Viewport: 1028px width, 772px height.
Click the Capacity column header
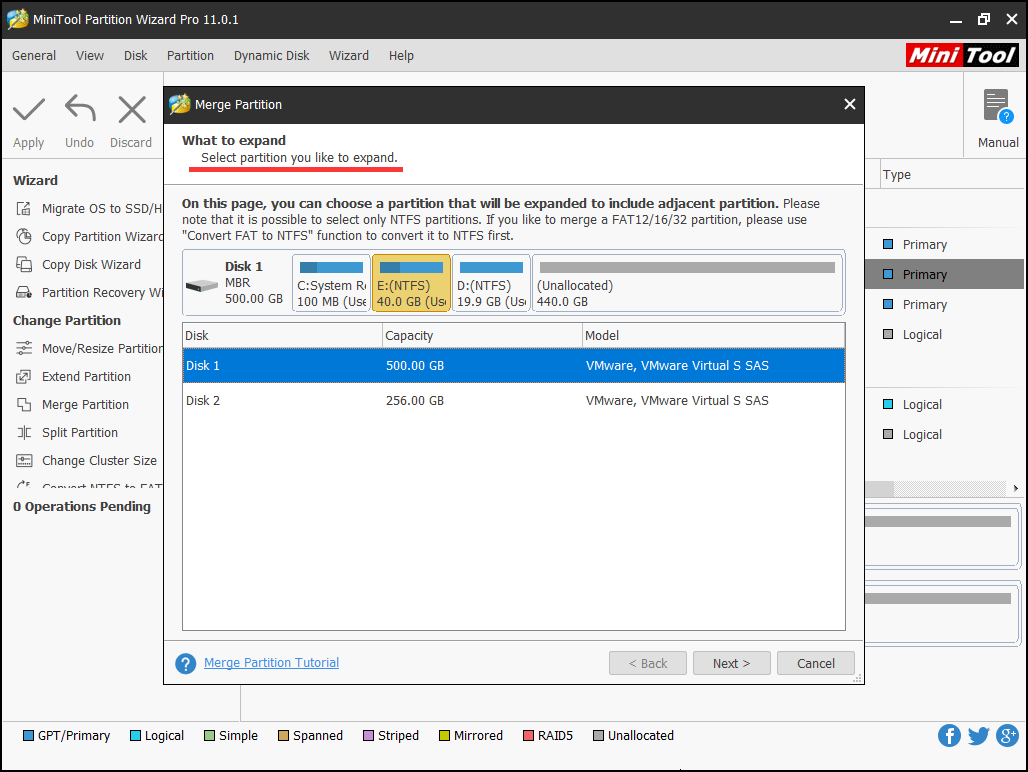coord(483,336)
